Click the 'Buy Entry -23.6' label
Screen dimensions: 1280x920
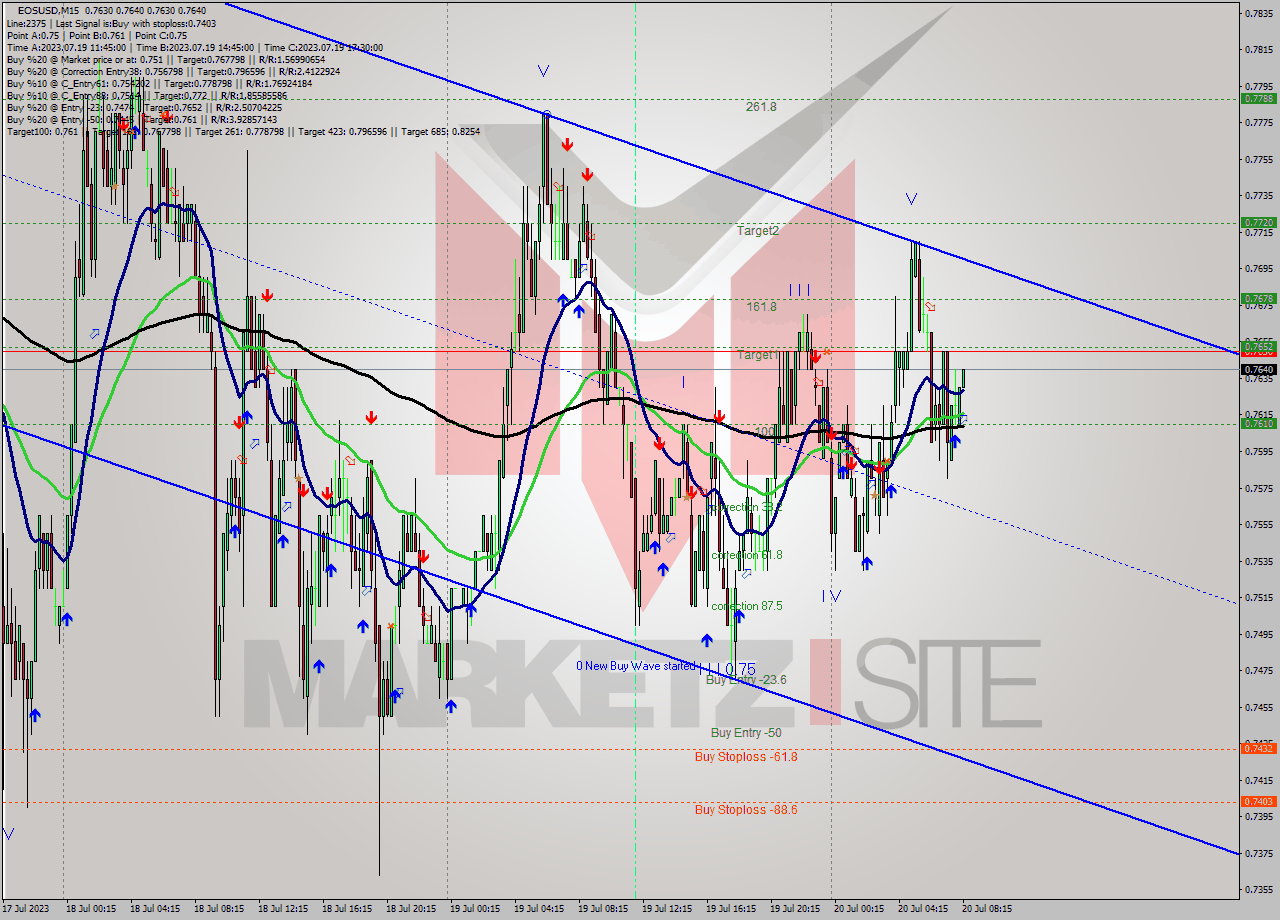point(746,680)
